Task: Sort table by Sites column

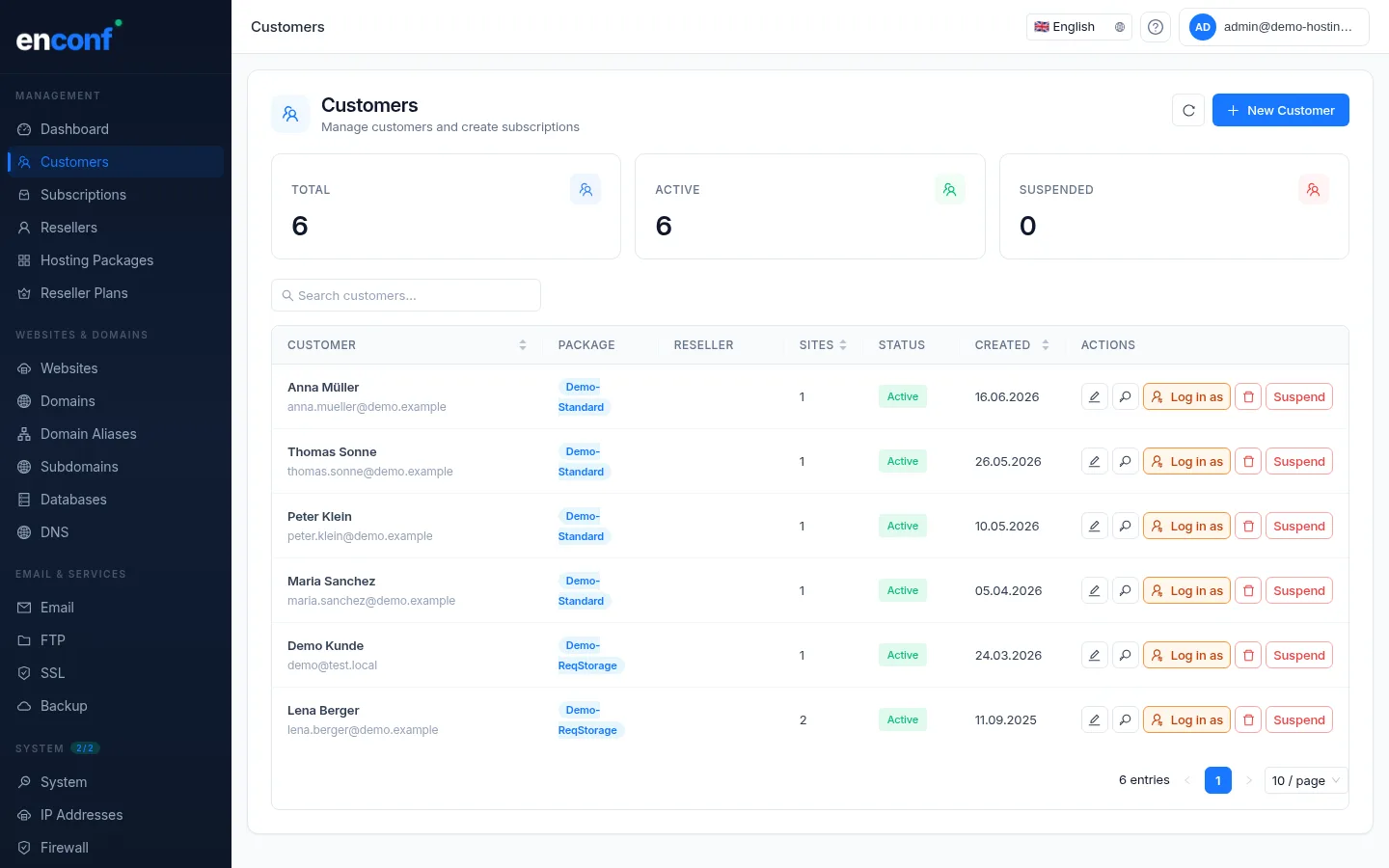Action: (823, 344)
